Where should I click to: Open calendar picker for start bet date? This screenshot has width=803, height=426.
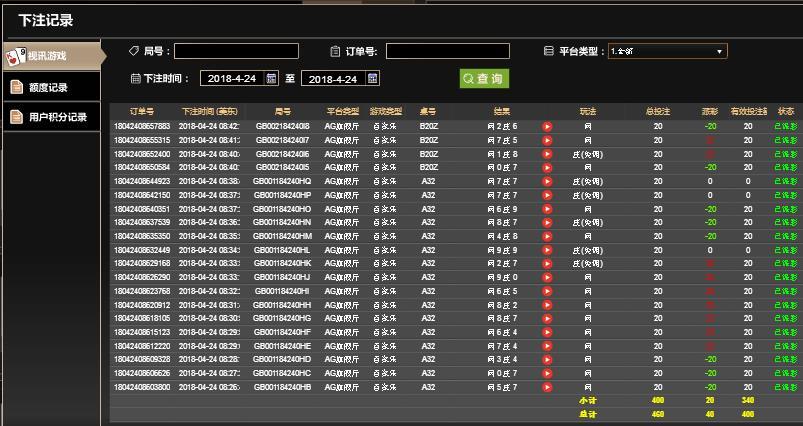click(x=271, y=78)
